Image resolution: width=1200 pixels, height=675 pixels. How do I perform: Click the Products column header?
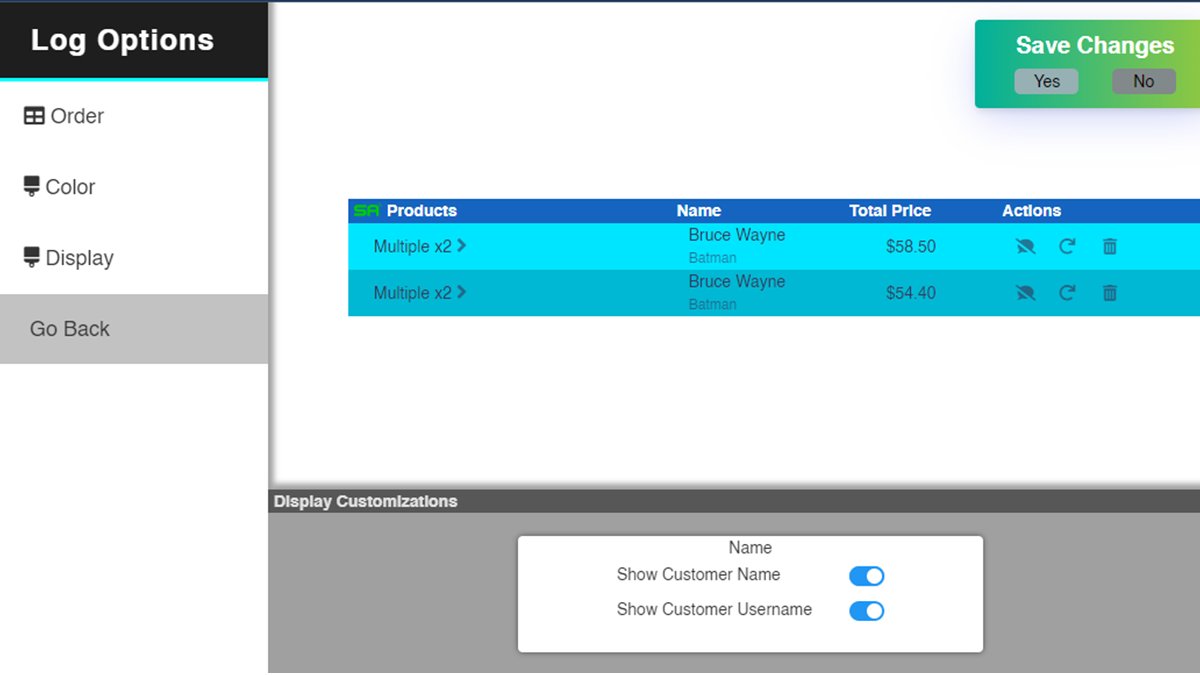click(x=422, y=211)
